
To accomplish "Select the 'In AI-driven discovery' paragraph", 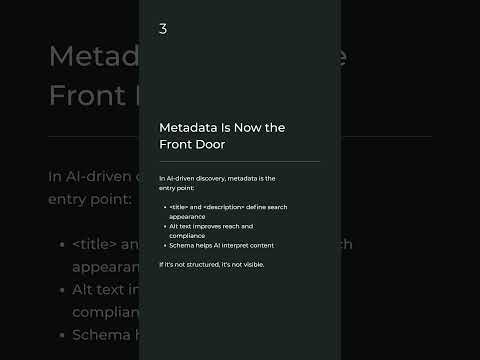I will point(217,183).
